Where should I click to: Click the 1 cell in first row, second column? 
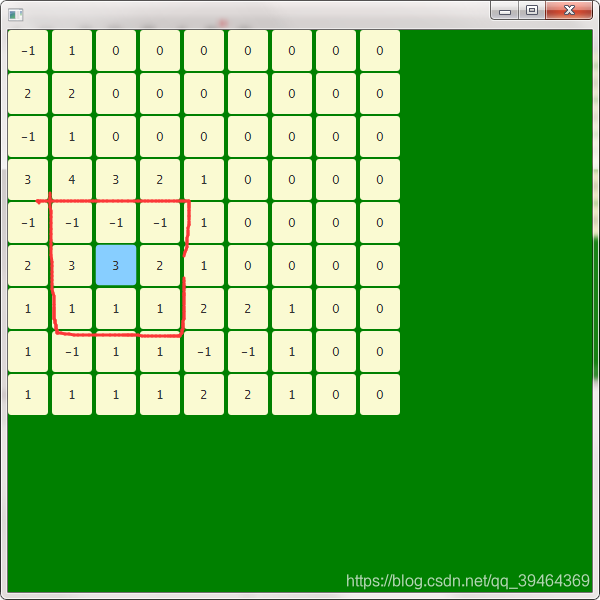pyautogui.click(x=72, y=51)
